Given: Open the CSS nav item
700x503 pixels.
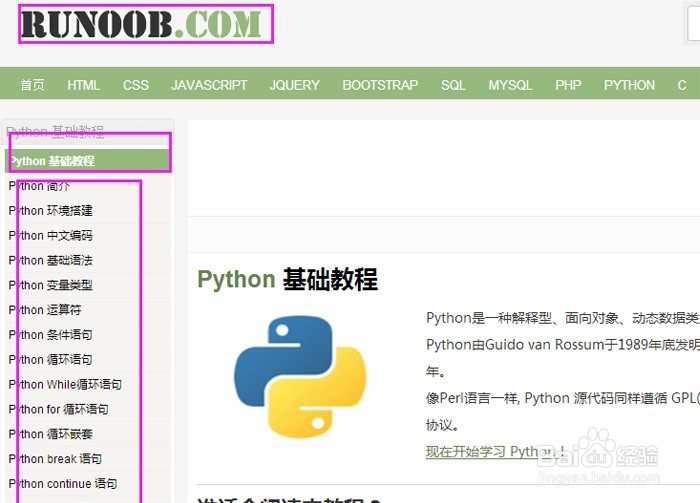Looking at the screenshot, I should click(x=136, y=85).
